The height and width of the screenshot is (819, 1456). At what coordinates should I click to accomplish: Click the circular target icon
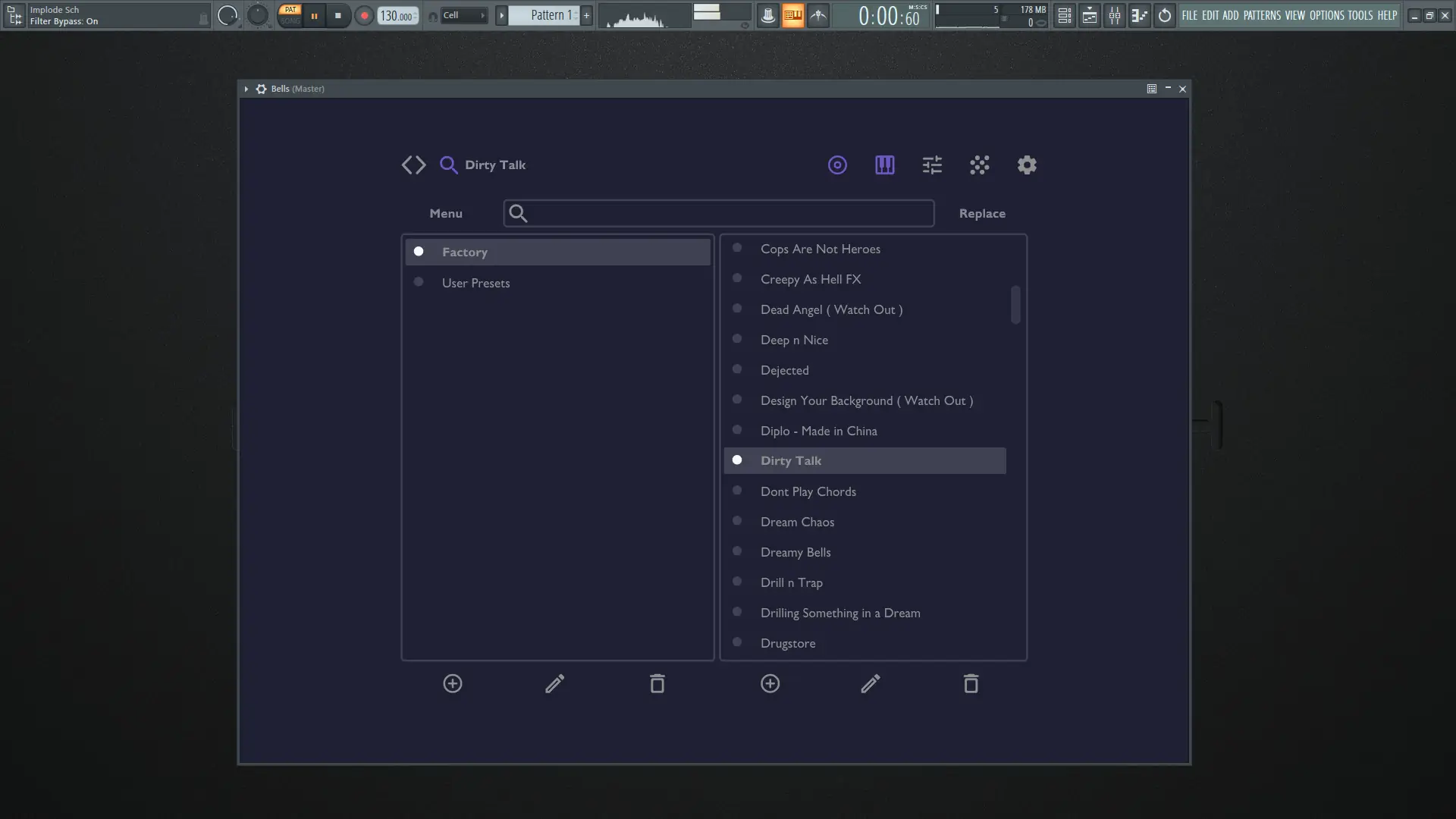[837, 165]
